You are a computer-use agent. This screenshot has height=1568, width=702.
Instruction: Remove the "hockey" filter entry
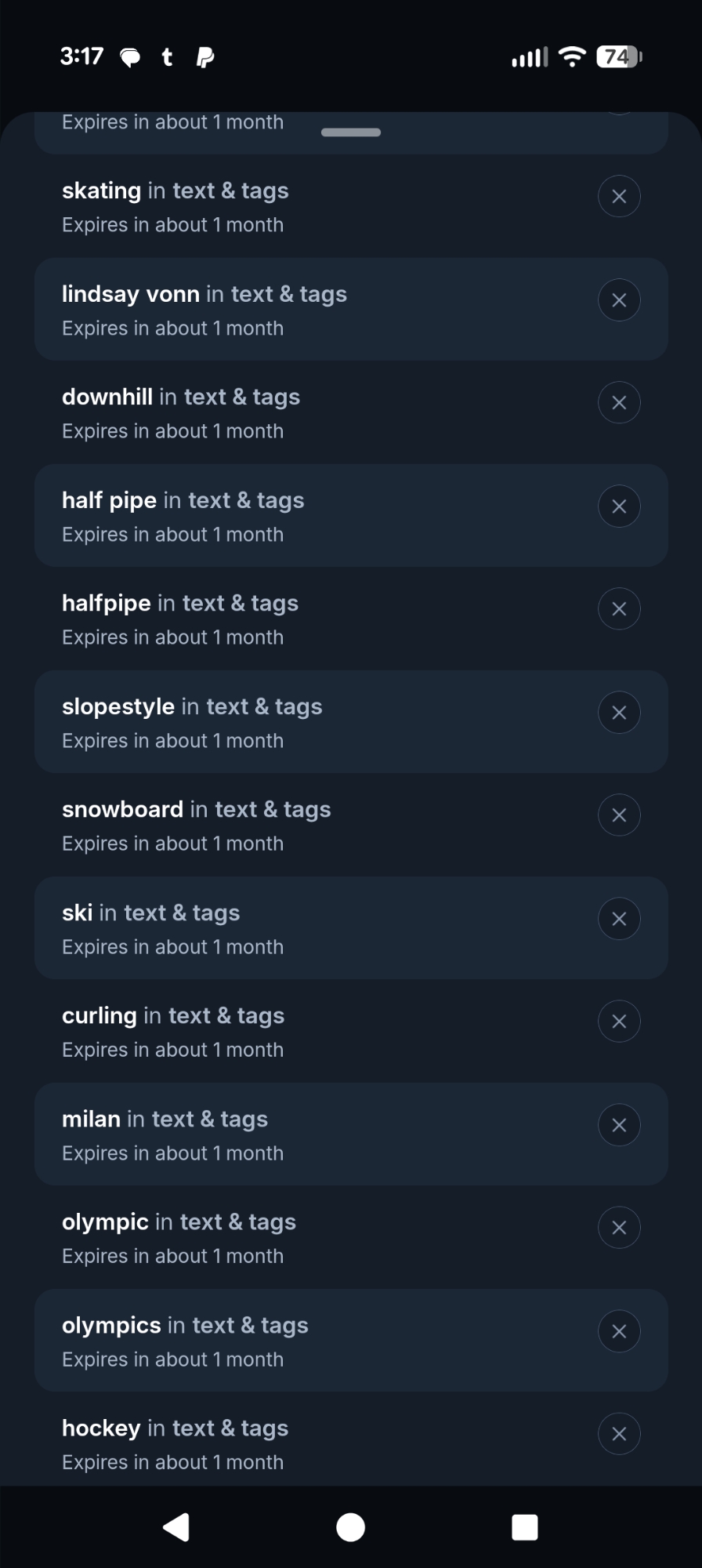point(619,1434)
